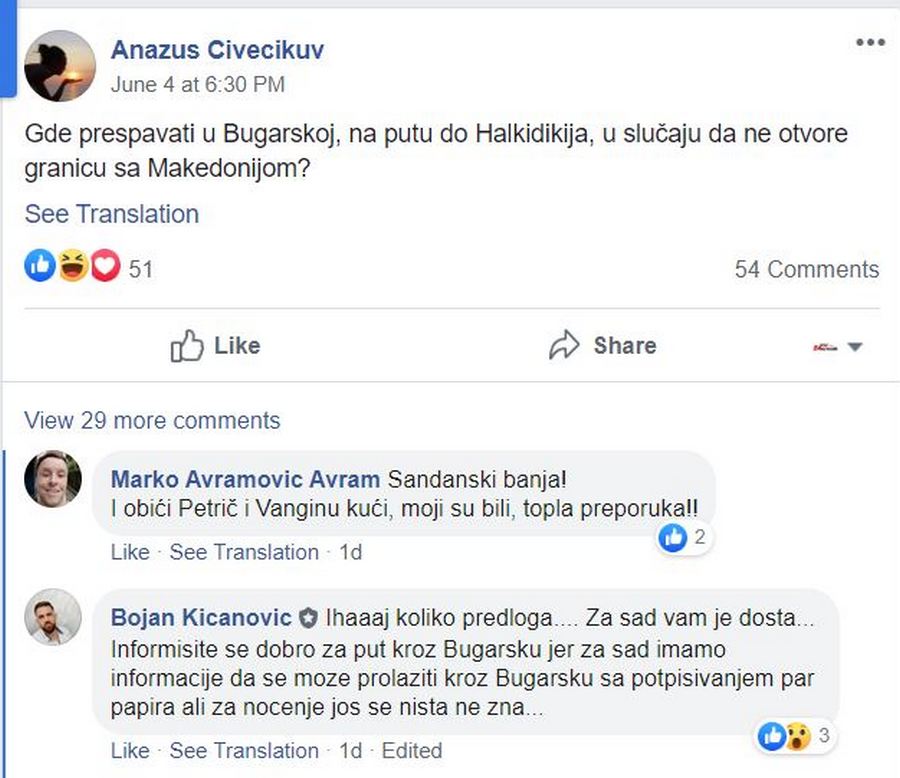Click the group admin shield badge by Bojan

308,616
